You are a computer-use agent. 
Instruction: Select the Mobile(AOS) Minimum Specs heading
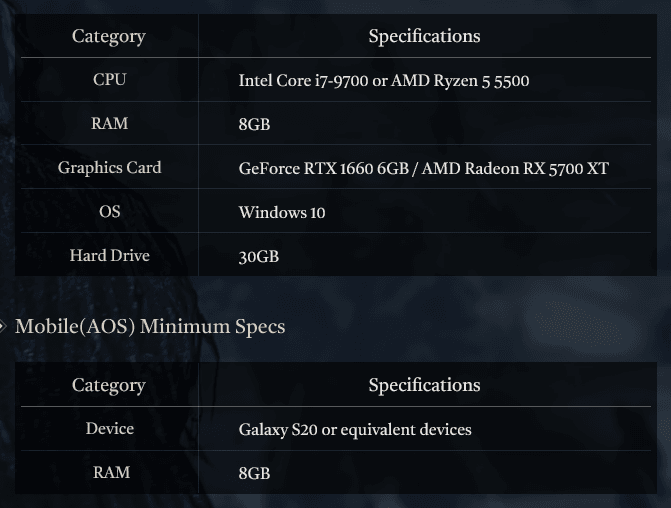point(150,327)
